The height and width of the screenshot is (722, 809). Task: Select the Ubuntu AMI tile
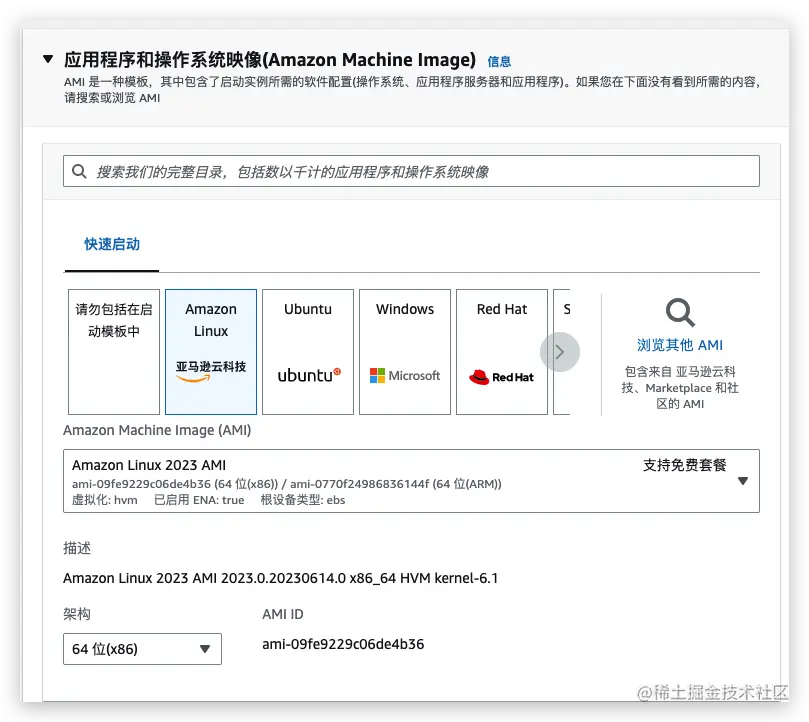[x=308, y=351]
